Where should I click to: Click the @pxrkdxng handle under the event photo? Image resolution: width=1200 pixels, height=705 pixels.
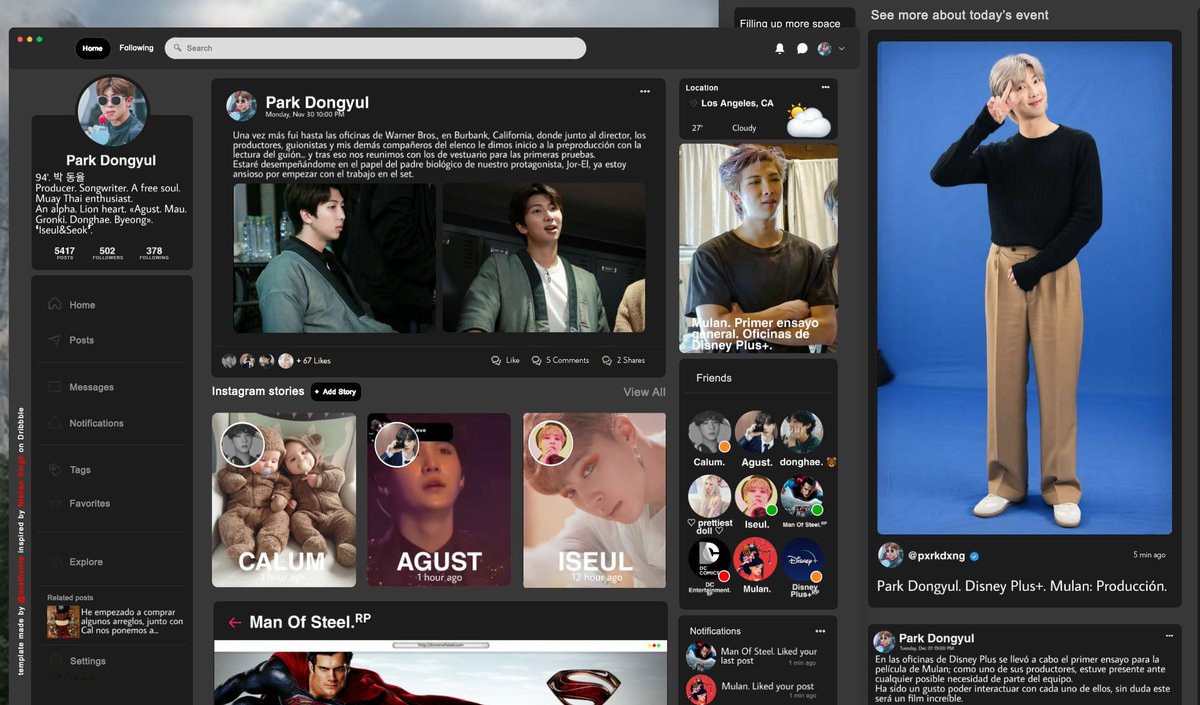tap(936, 556)
